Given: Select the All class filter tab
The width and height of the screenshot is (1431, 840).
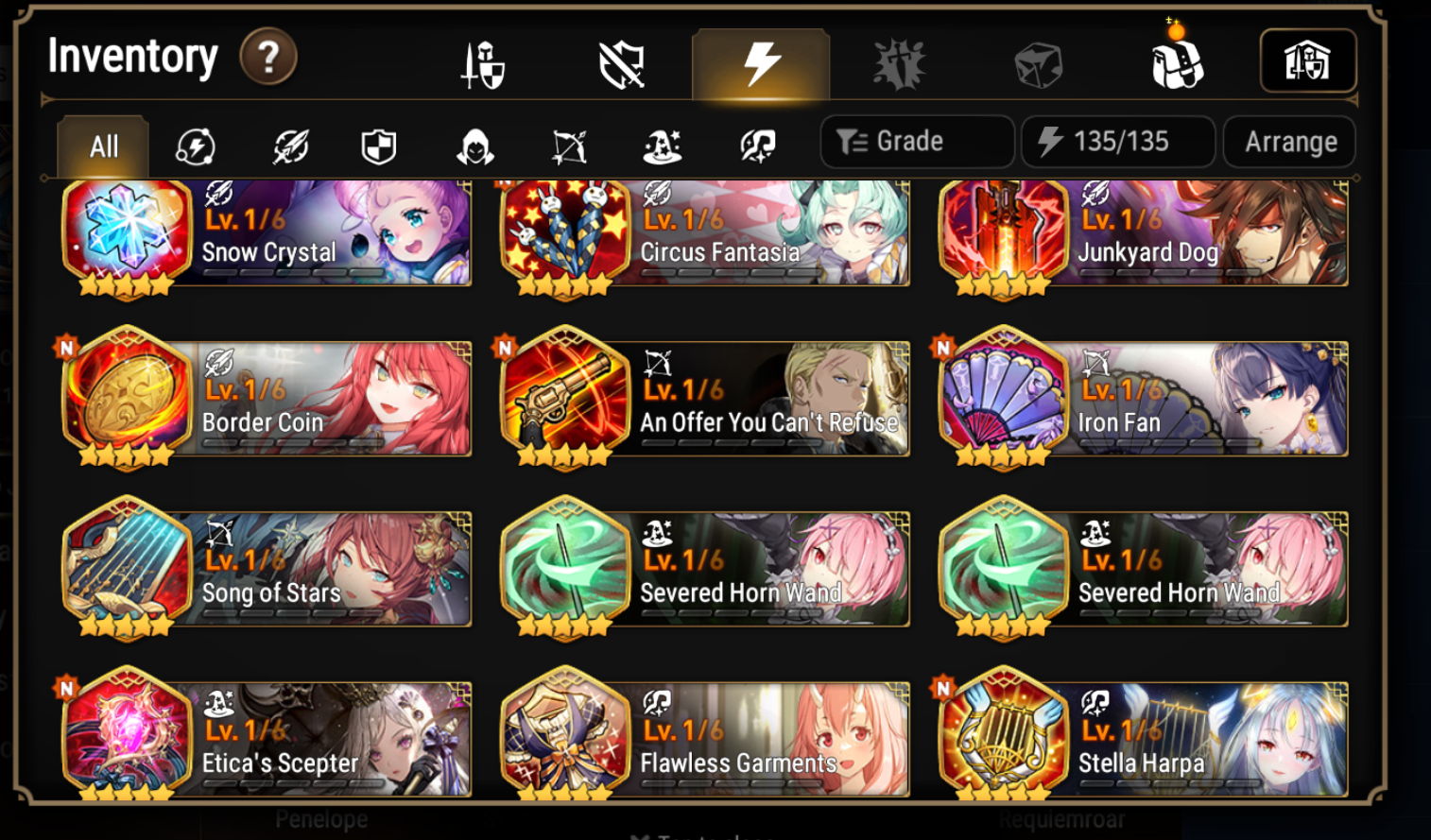Looking at the screenshot, I should tap(103, 146).
